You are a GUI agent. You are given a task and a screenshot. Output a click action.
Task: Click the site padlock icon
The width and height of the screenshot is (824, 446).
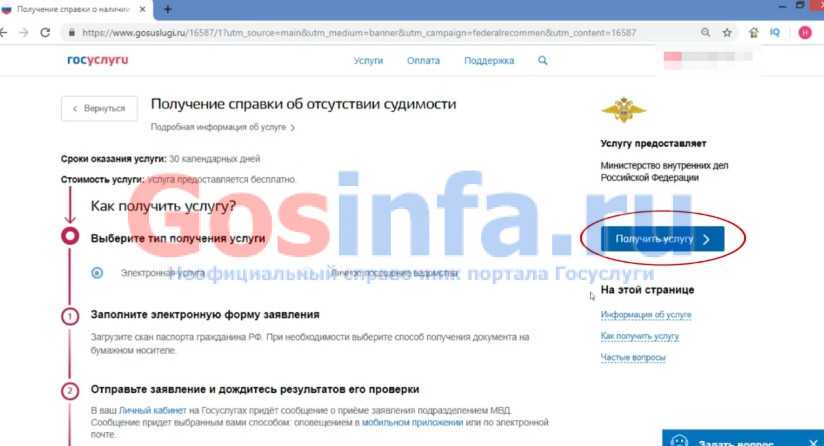[71, 33]
